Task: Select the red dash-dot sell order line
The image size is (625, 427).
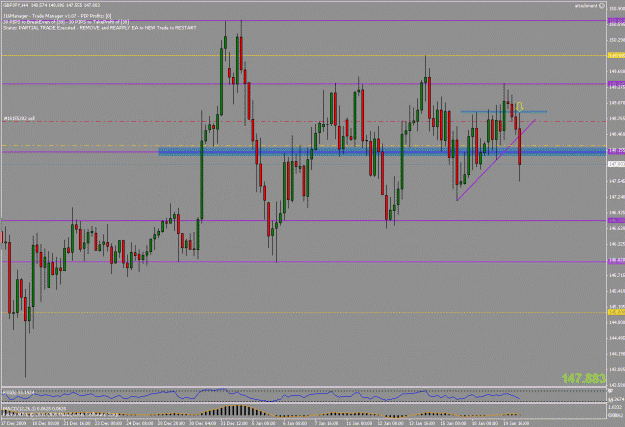Action: [x=304, y=121]
